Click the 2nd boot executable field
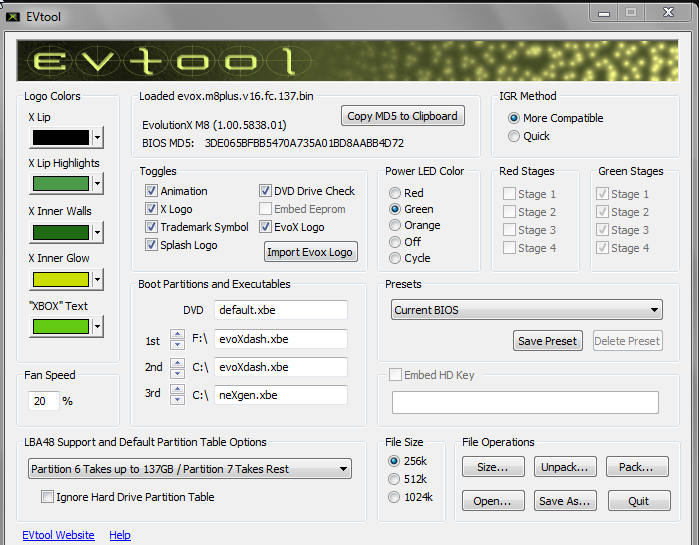 tap(281, 367)
